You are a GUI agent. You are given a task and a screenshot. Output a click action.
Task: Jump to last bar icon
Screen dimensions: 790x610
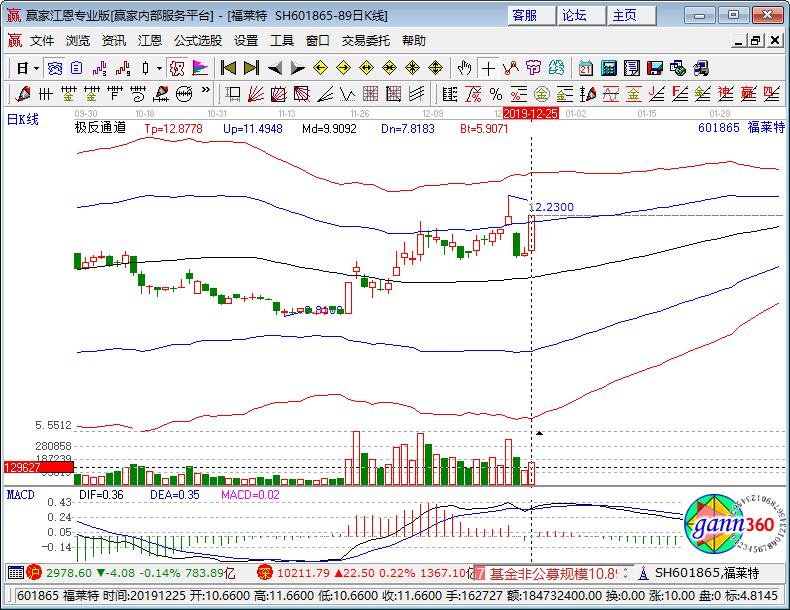(251, 68)
